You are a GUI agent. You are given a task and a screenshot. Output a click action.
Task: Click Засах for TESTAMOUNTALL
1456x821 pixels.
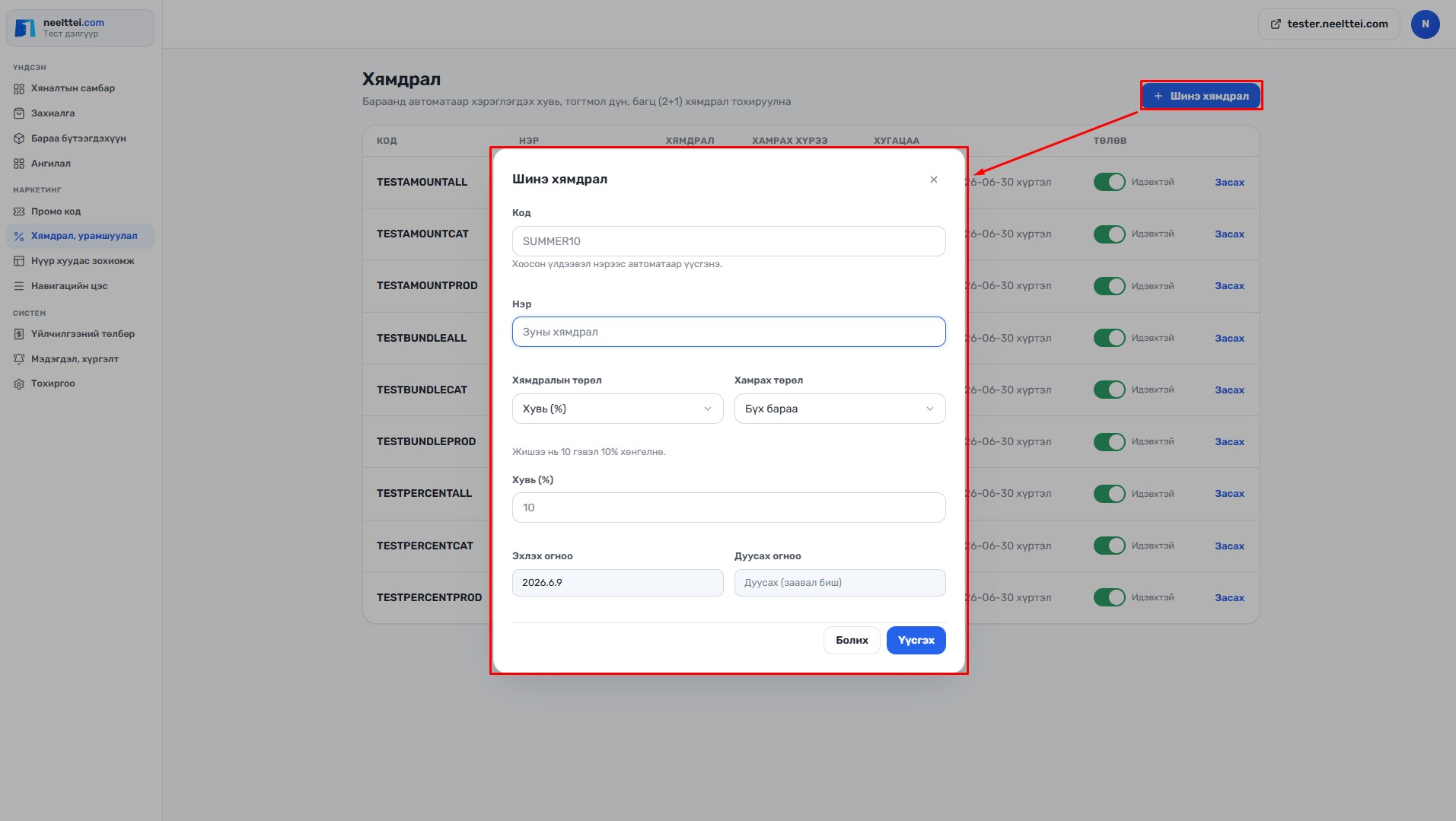pos(1229,183)
